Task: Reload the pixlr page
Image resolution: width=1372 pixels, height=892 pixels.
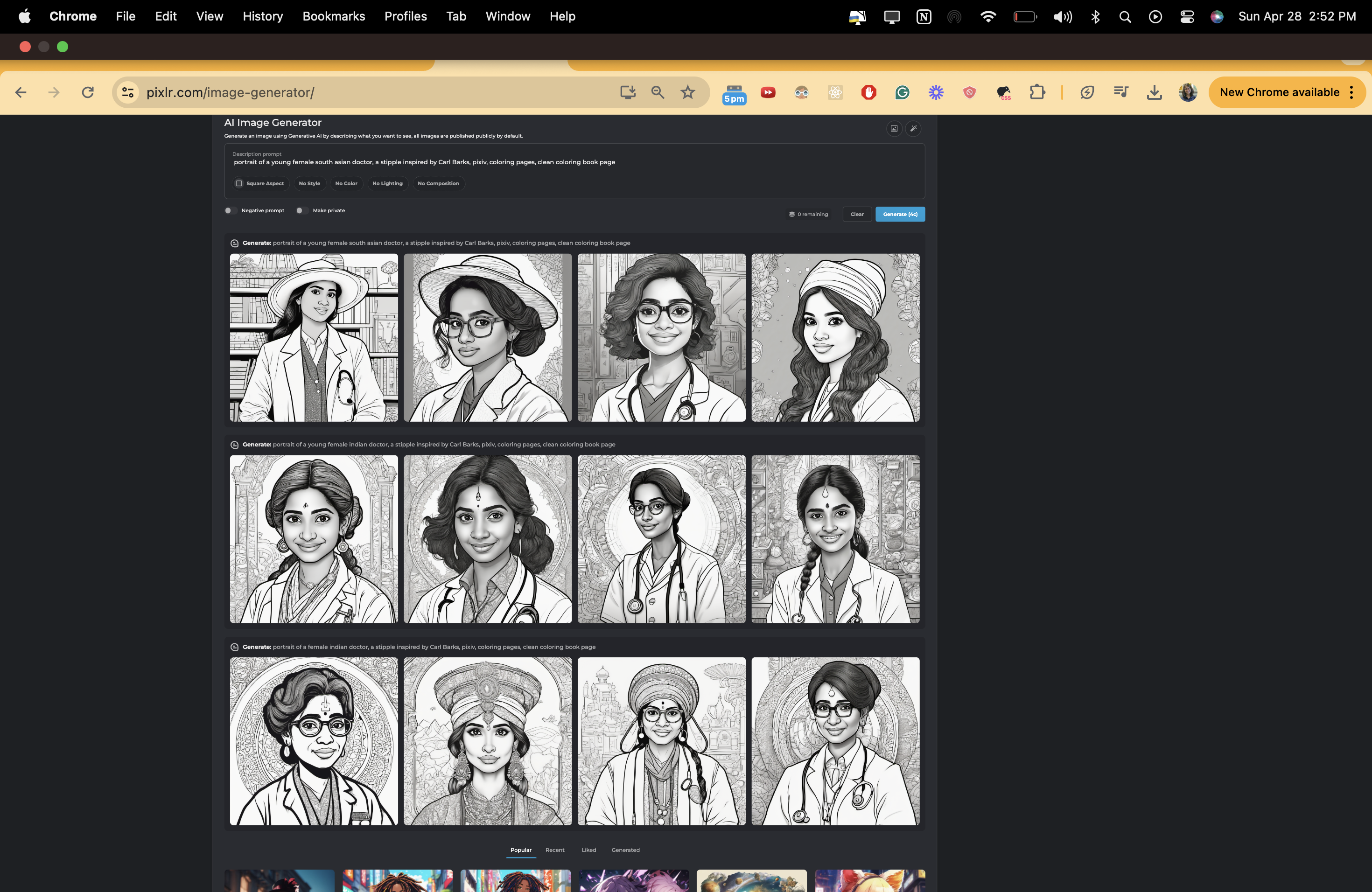Action: click(x=88, y=92)
